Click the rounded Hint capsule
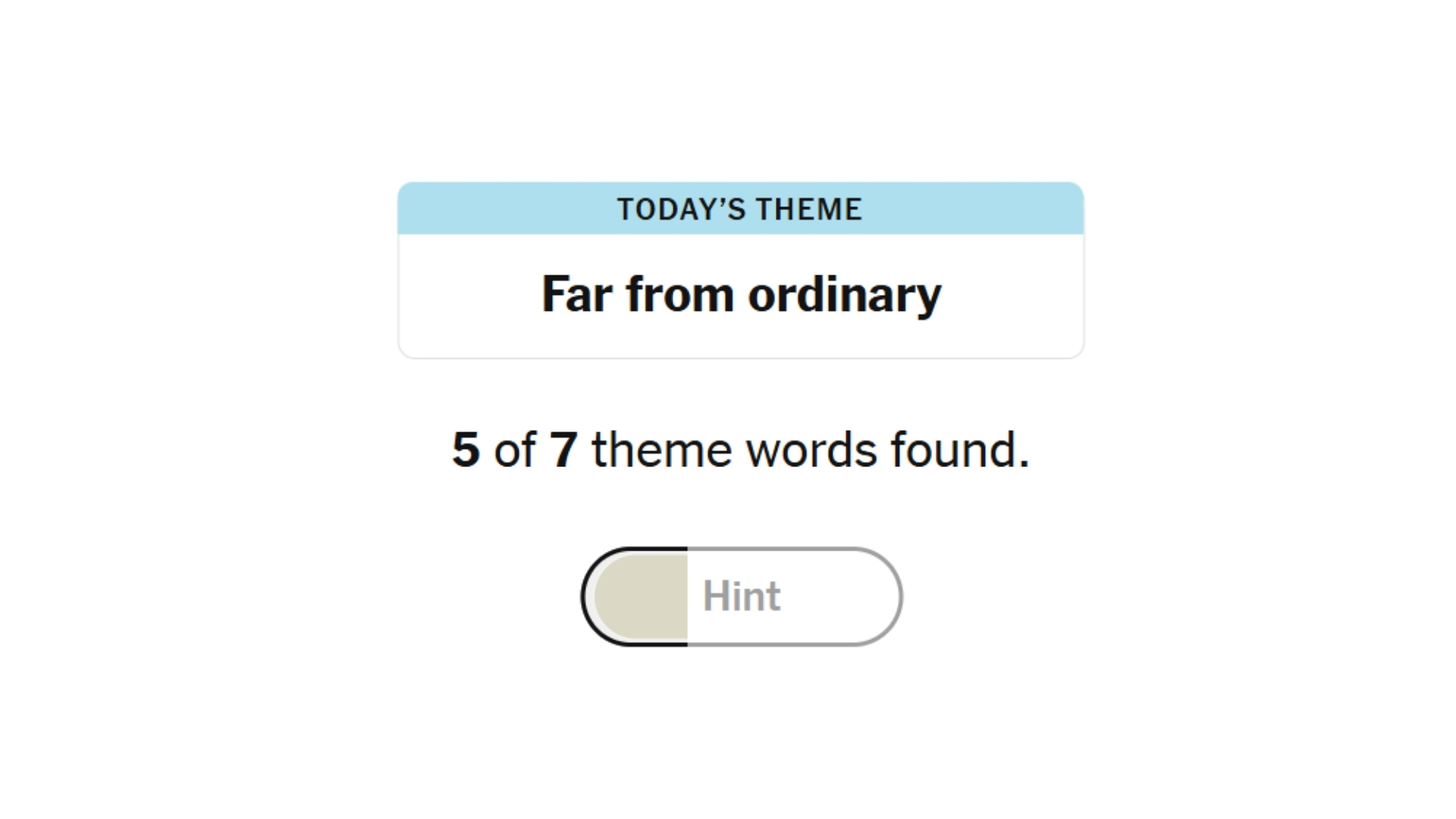This screenshot has width=1456, height=819. (x=742, y=596)
